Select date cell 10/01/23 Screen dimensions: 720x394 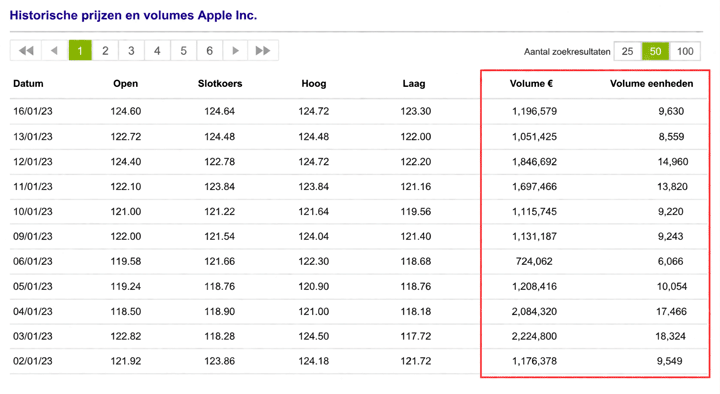coord(33,211)
